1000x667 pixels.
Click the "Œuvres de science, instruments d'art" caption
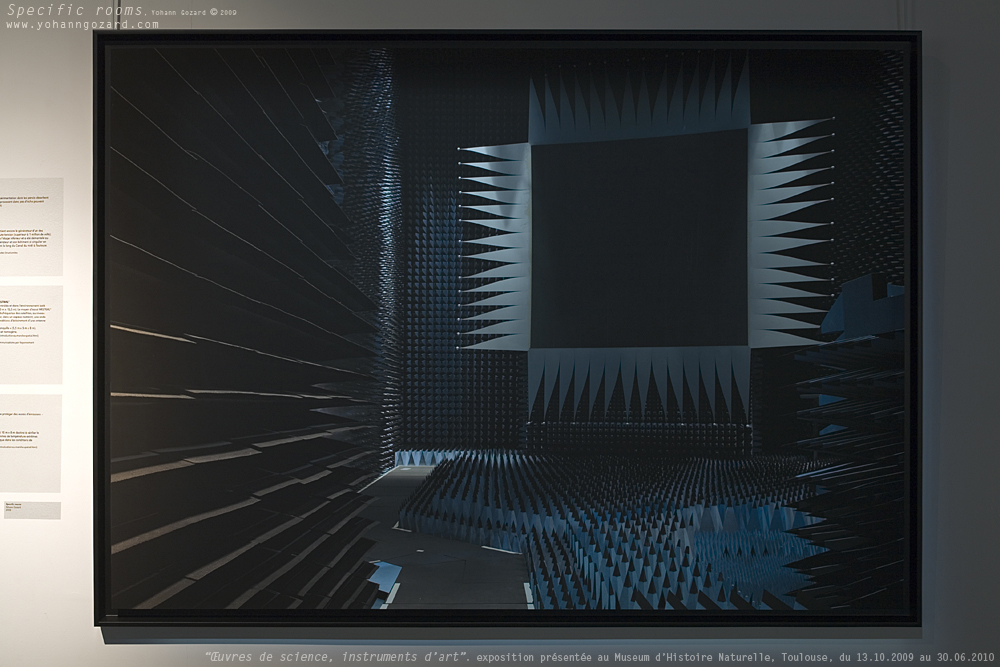[338, 657]
